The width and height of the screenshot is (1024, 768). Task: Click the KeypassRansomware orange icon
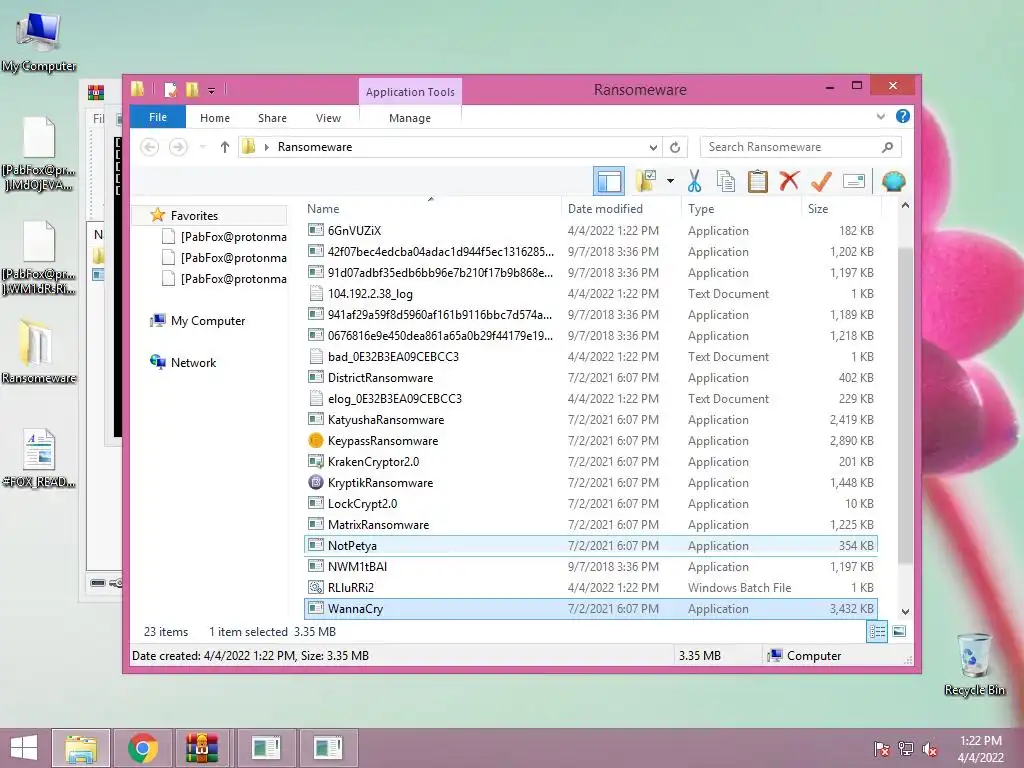(315, 441)
